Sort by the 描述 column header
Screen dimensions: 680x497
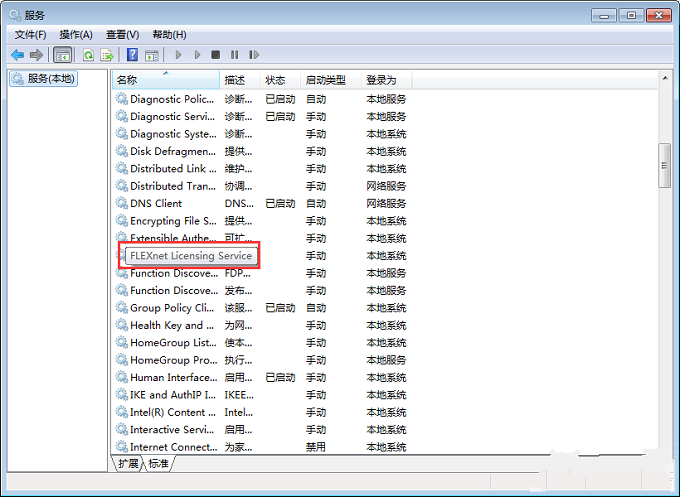(240, 80)
